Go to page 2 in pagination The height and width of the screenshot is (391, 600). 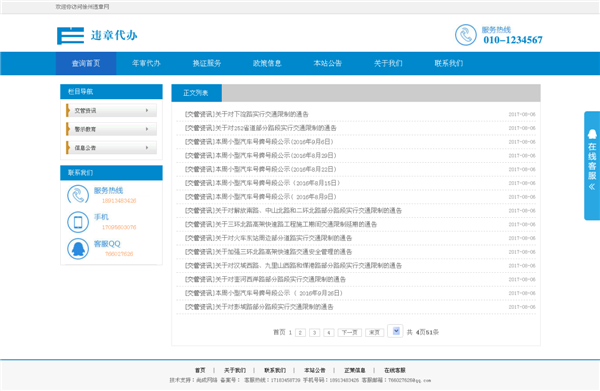pos(300,332)
